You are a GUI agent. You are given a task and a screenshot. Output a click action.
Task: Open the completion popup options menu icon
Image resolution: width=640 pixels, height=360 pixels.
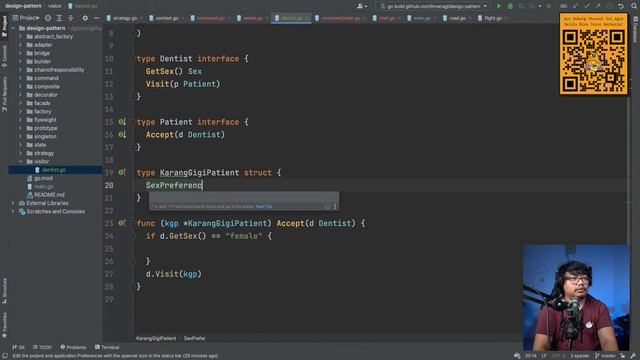[335, 207]
